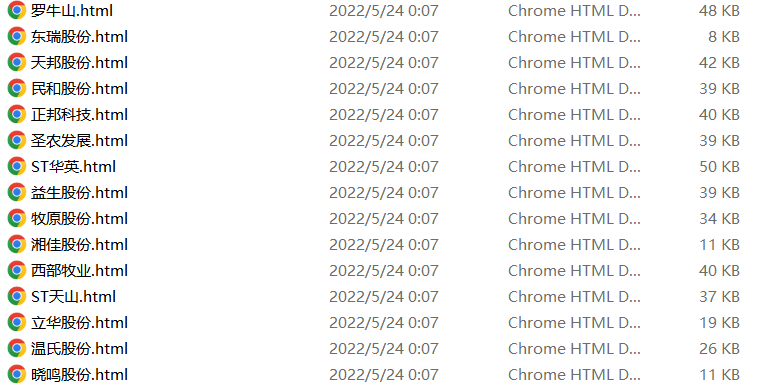
Task: Select the icon for 民和股份.html
Action: (17, 88)
